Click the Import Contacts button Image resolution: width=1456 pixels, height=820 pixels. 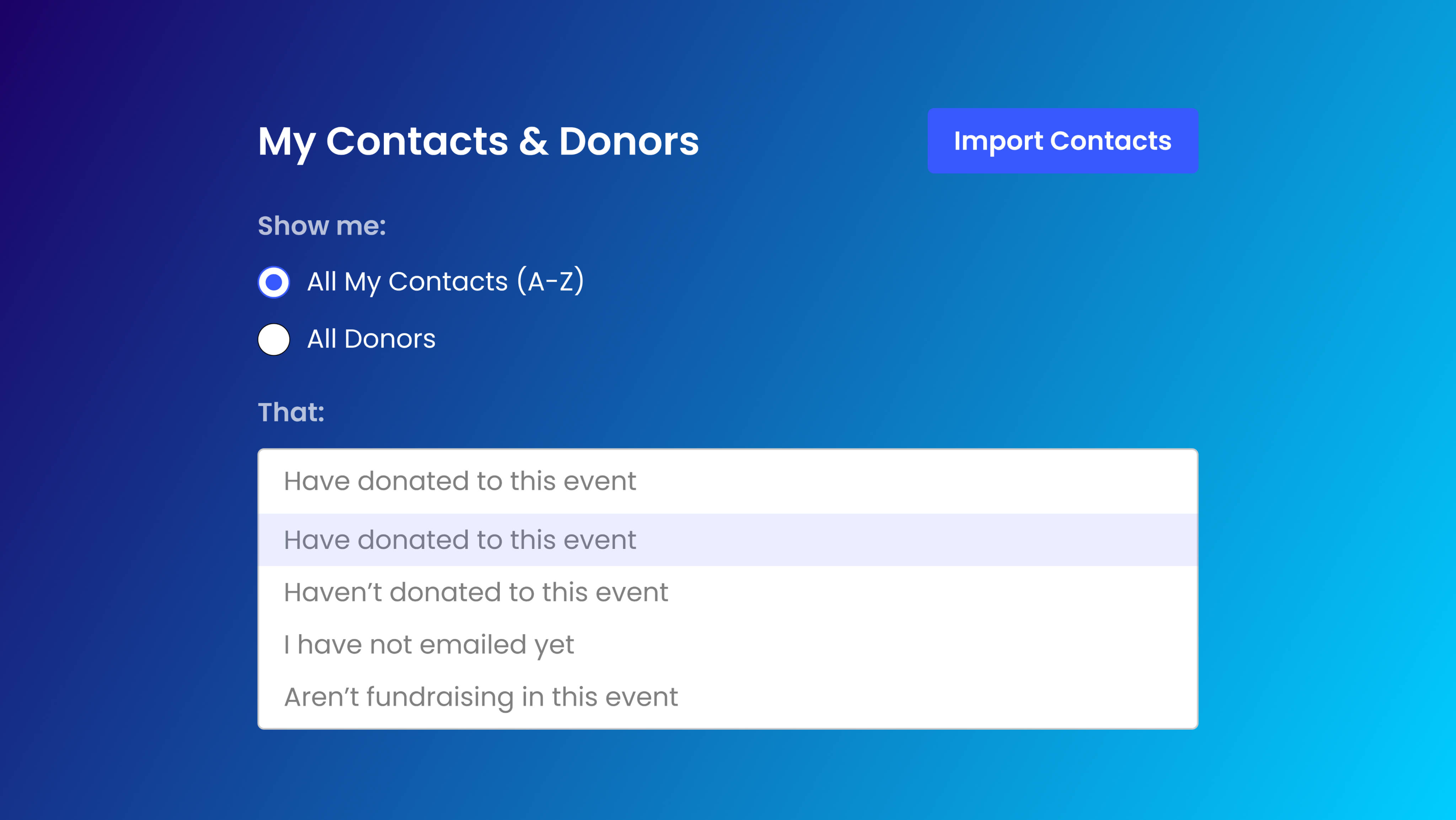pyautogui.click(x=1062, y=141)
